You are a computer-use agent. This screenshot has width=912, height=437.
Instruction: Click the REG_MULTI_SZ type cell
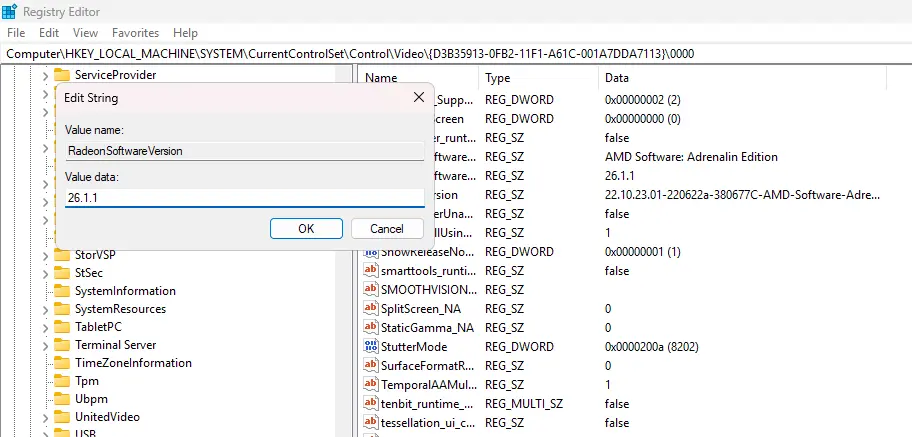click(x=523, y=403)
